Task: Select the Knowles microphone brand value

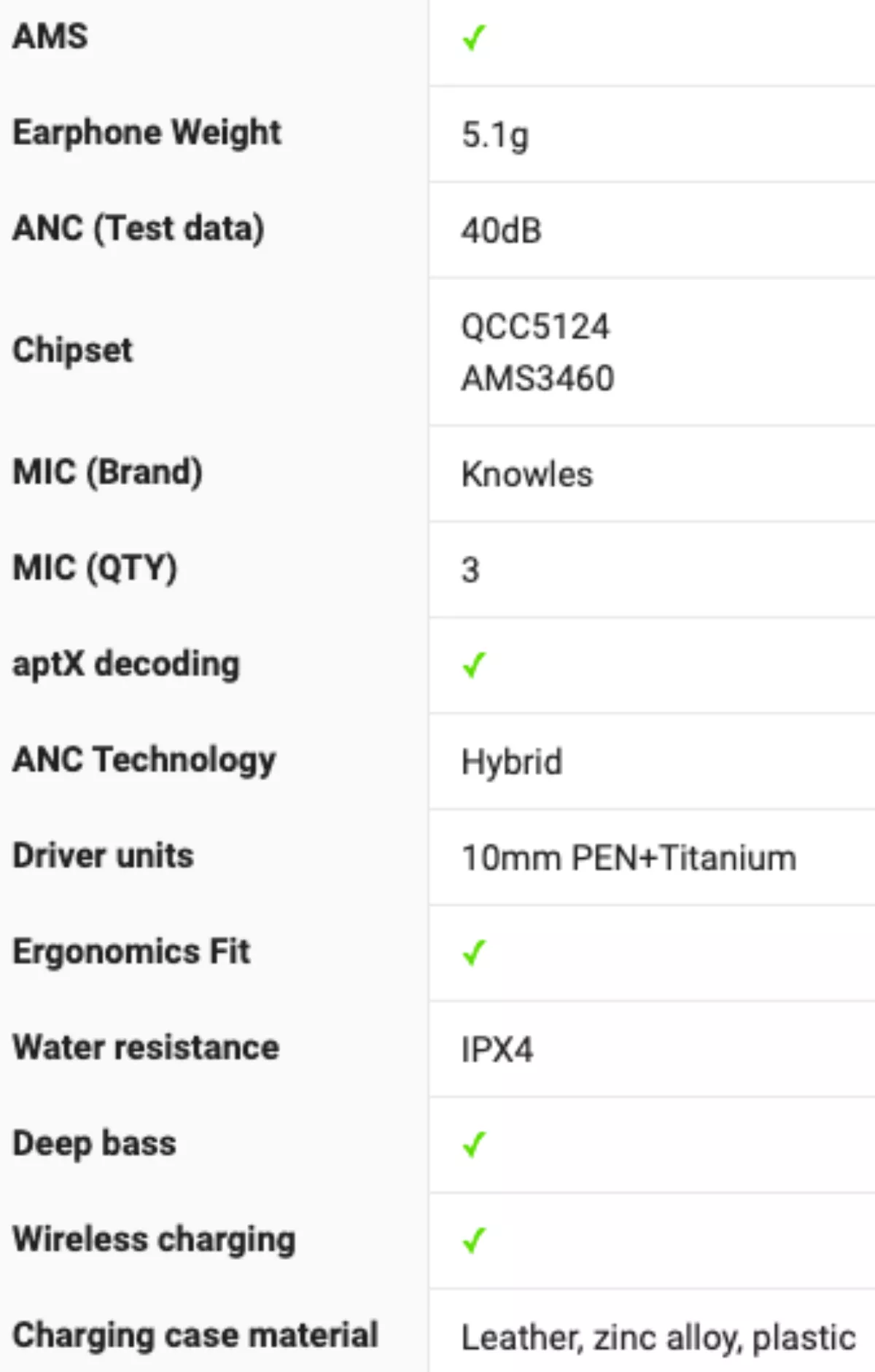Action: [x=527, y=475]
